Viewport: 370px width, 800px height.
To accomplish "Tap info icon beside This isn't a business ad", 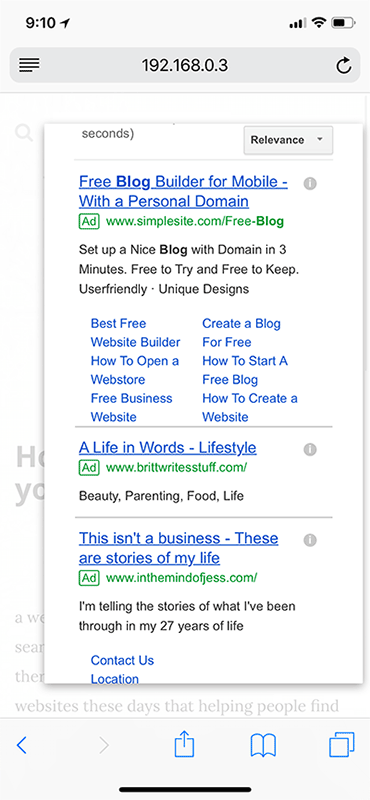I will click(x=310, y=540).
